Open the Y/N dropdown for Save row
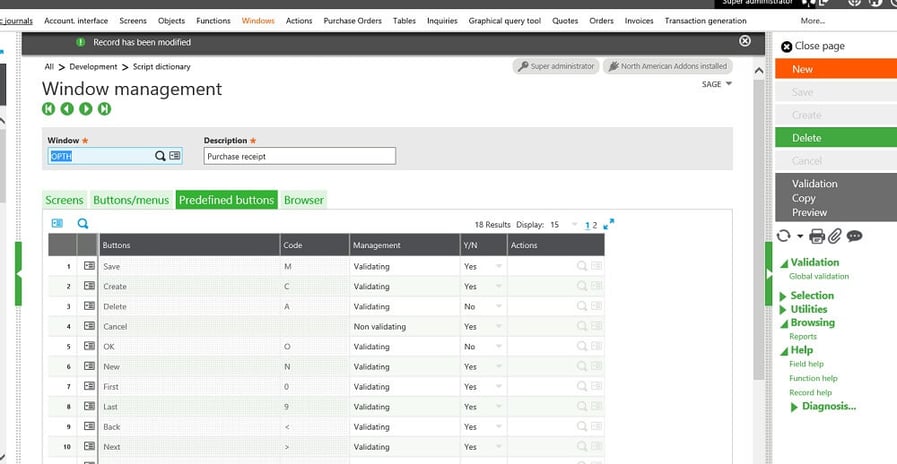The image size is (897, 464). pos(498,267)
